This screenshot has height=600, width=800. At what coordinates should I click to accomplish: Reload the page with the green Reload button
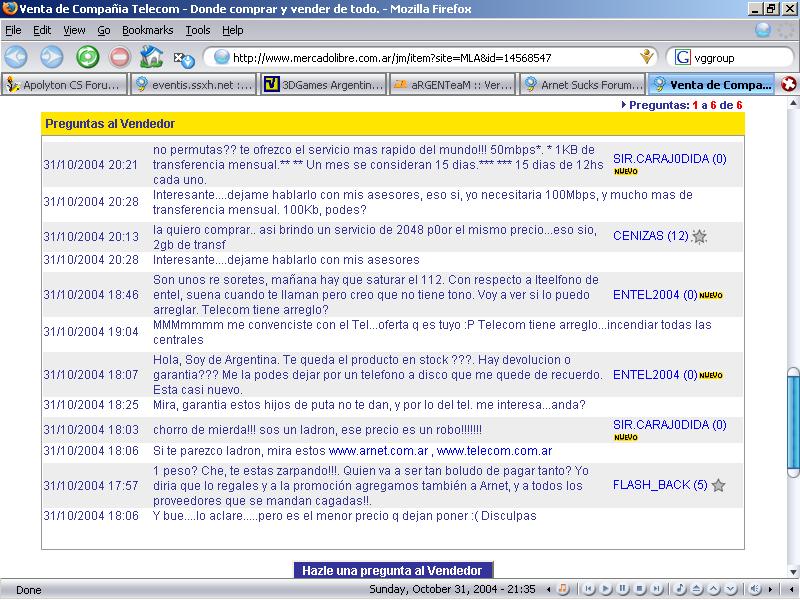[x=87, y=57]
